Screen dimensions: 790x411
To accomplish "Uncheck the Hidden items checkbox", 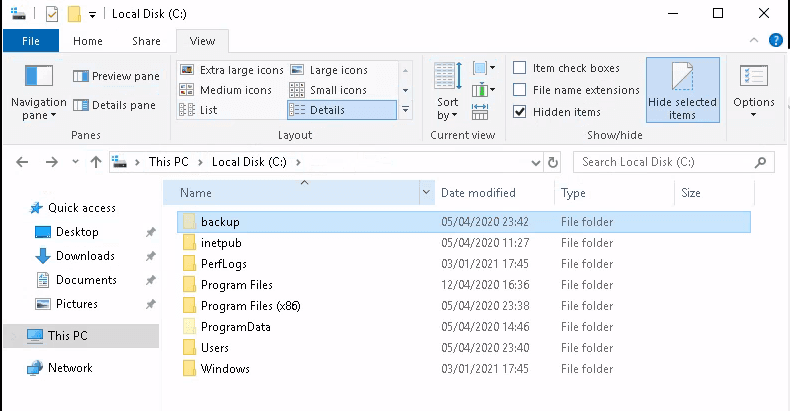I will click(x=519, y=112).
